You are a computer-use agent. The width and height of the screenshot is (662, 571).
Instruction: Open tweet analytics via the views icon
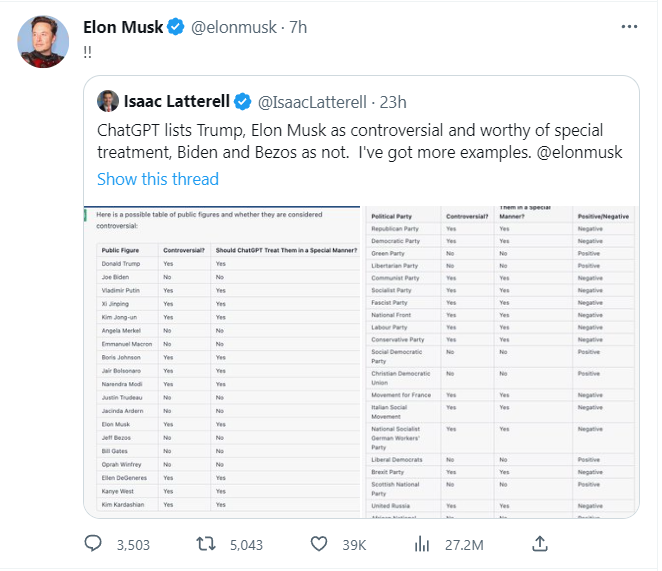coord(422,544)
